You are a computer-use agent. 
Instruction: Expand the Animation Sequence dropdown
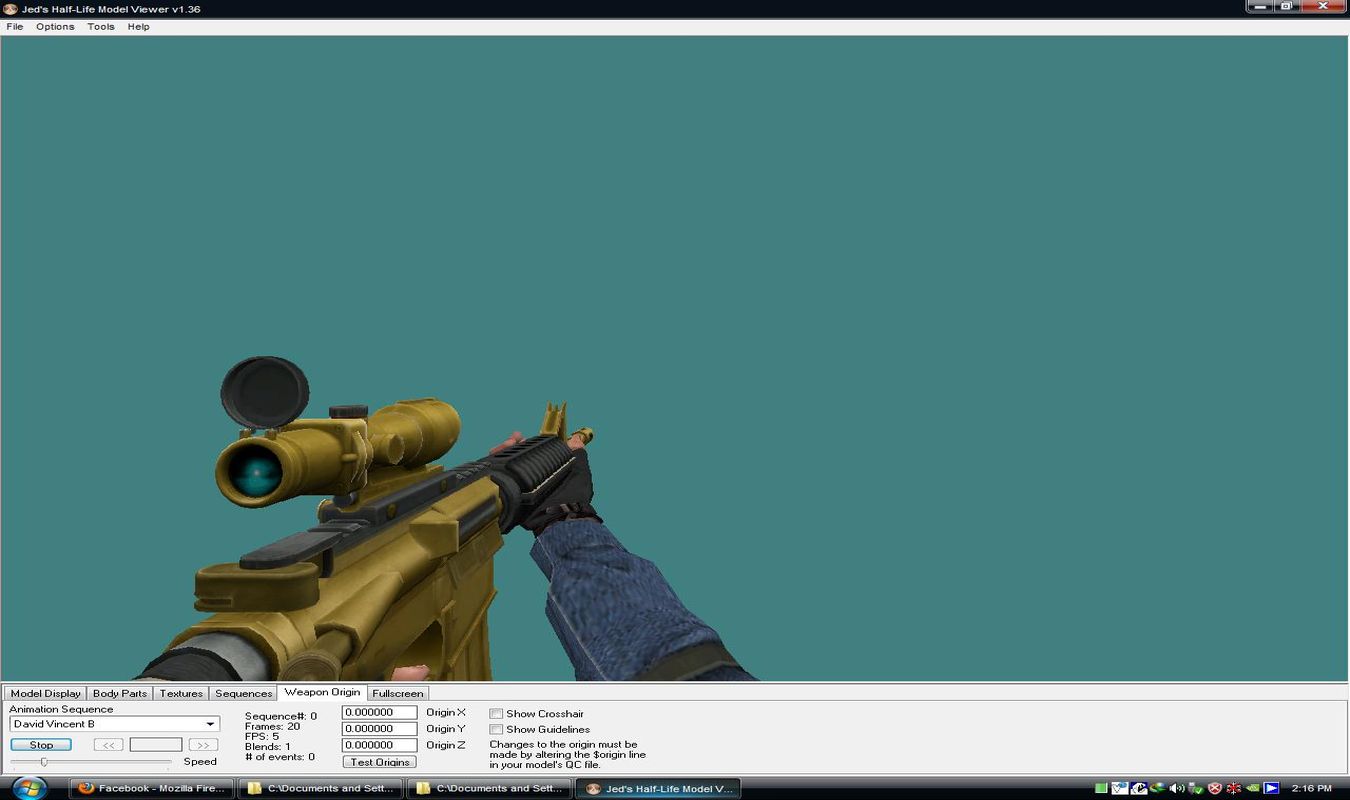(114, 724)
